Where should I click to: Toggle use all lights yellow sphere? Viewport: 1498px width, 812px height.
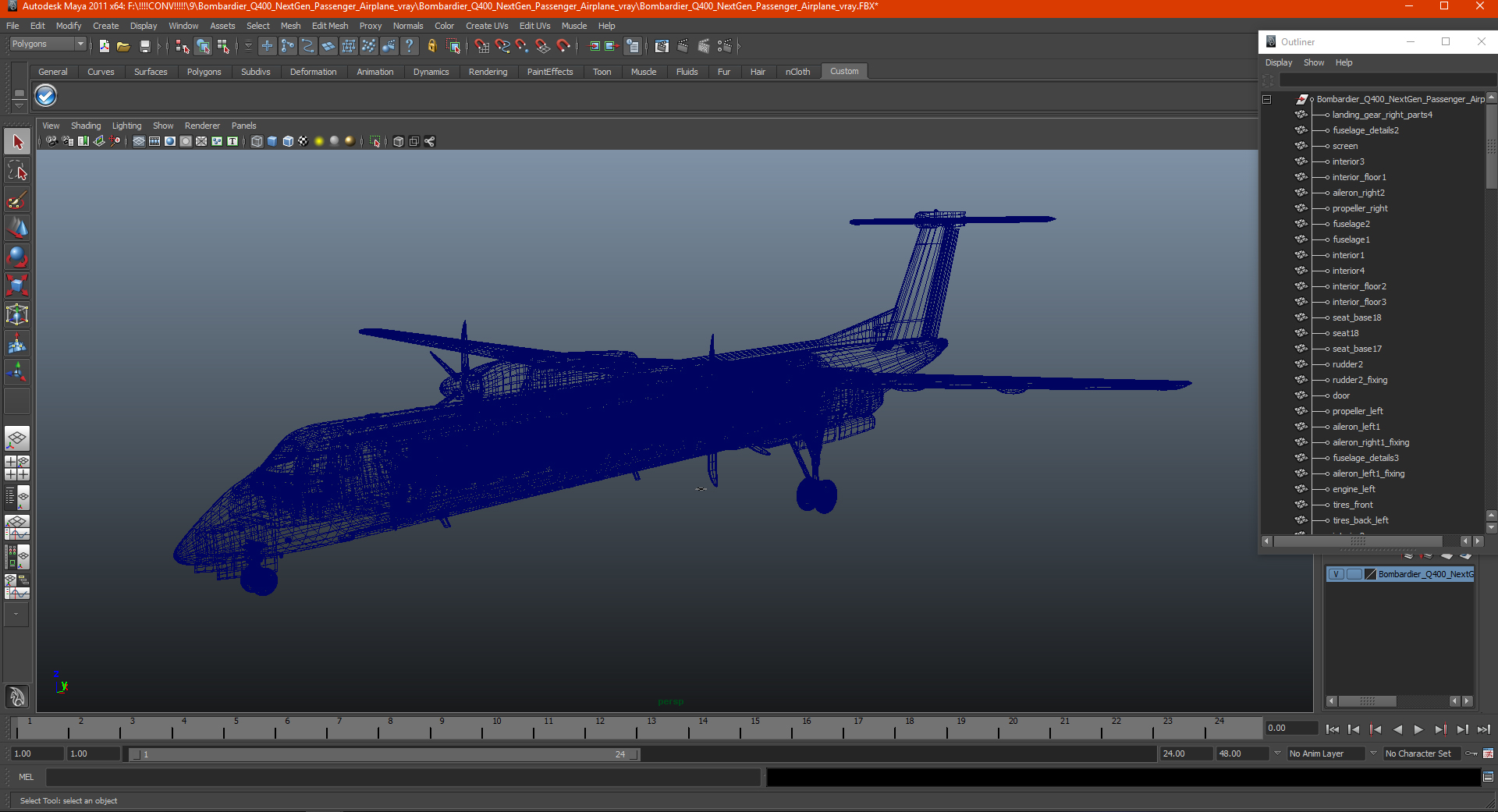coord(319,141)
